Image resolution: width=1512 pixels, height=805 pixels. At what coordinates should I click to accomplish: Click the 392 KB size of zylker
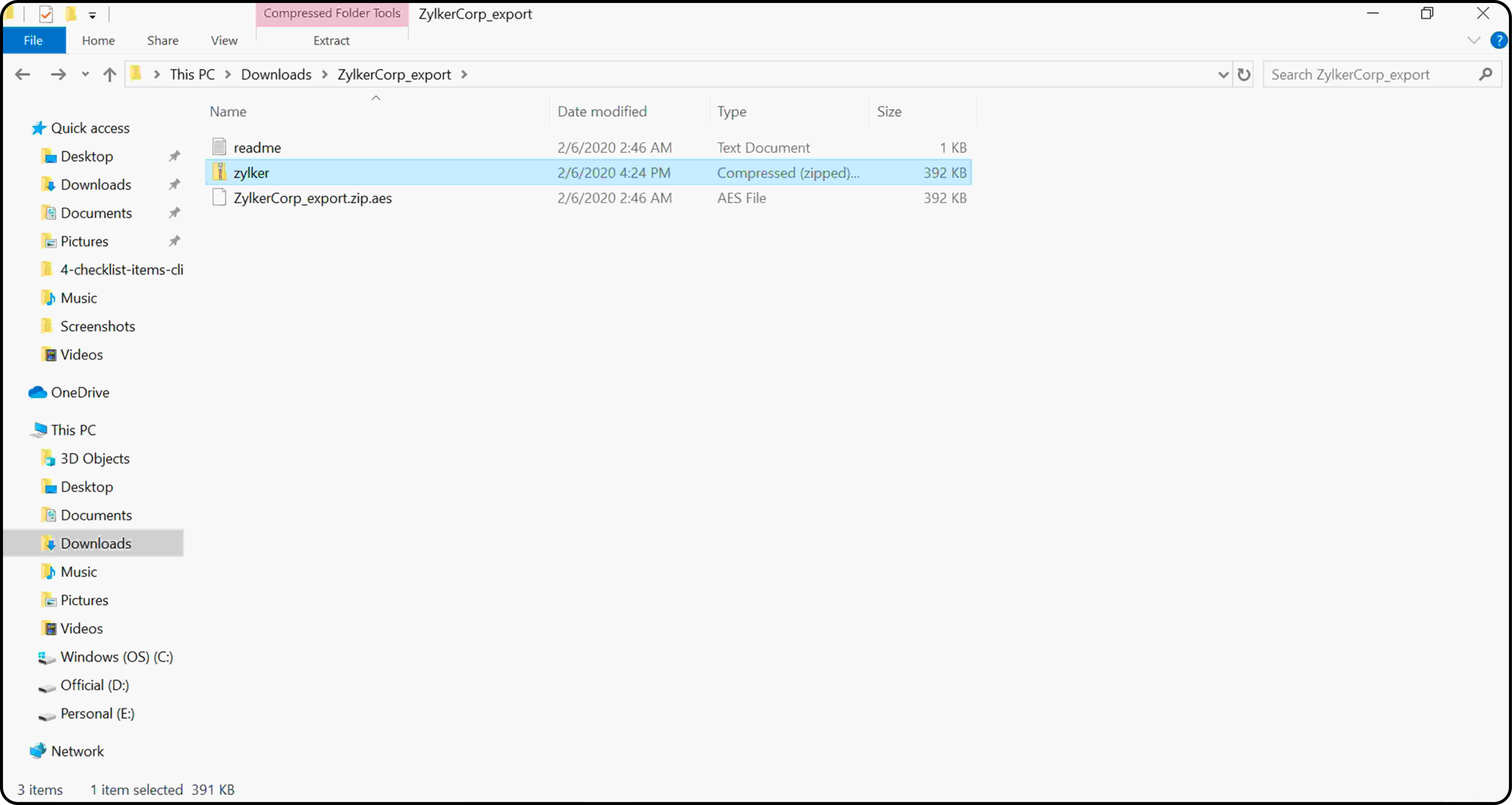click(944, 173)
